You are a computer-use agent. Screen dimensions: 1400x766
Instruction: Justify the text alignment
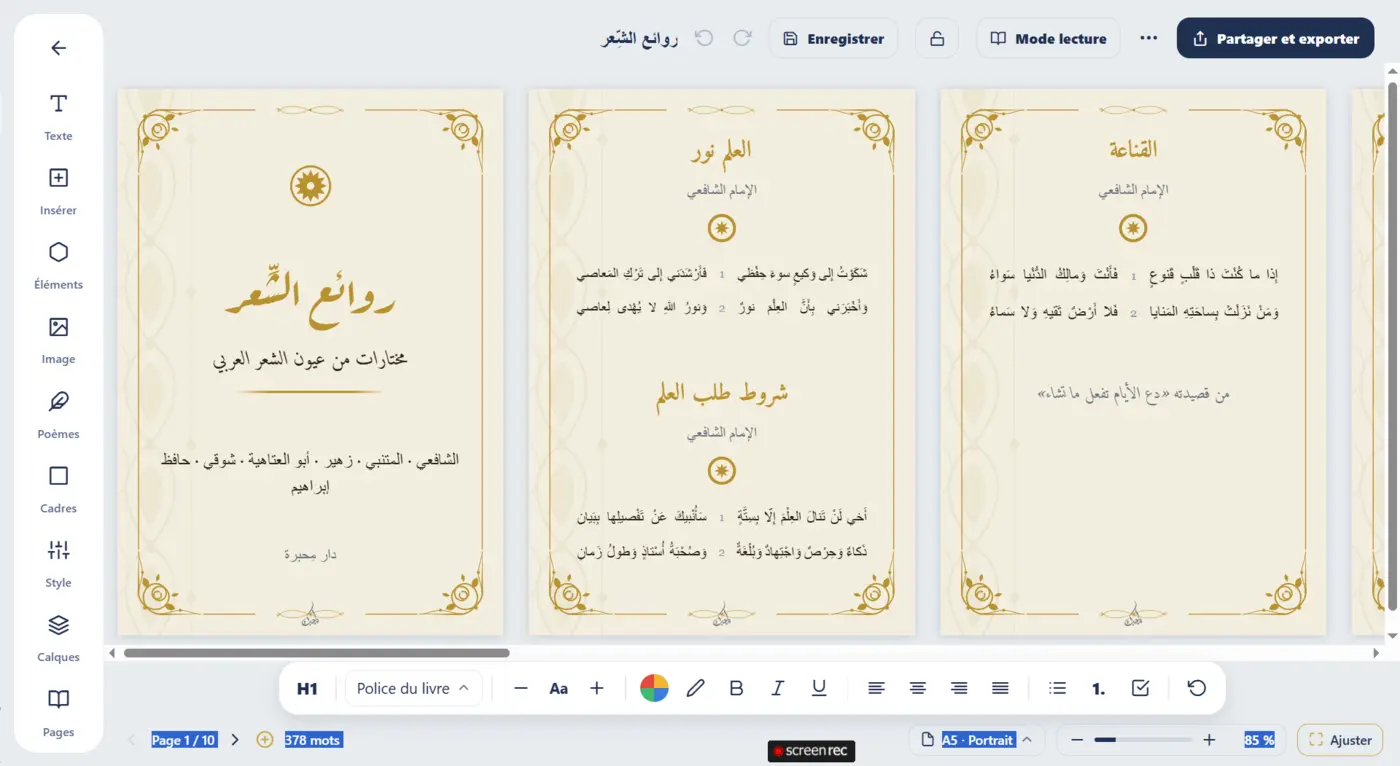click(1000, 688)
